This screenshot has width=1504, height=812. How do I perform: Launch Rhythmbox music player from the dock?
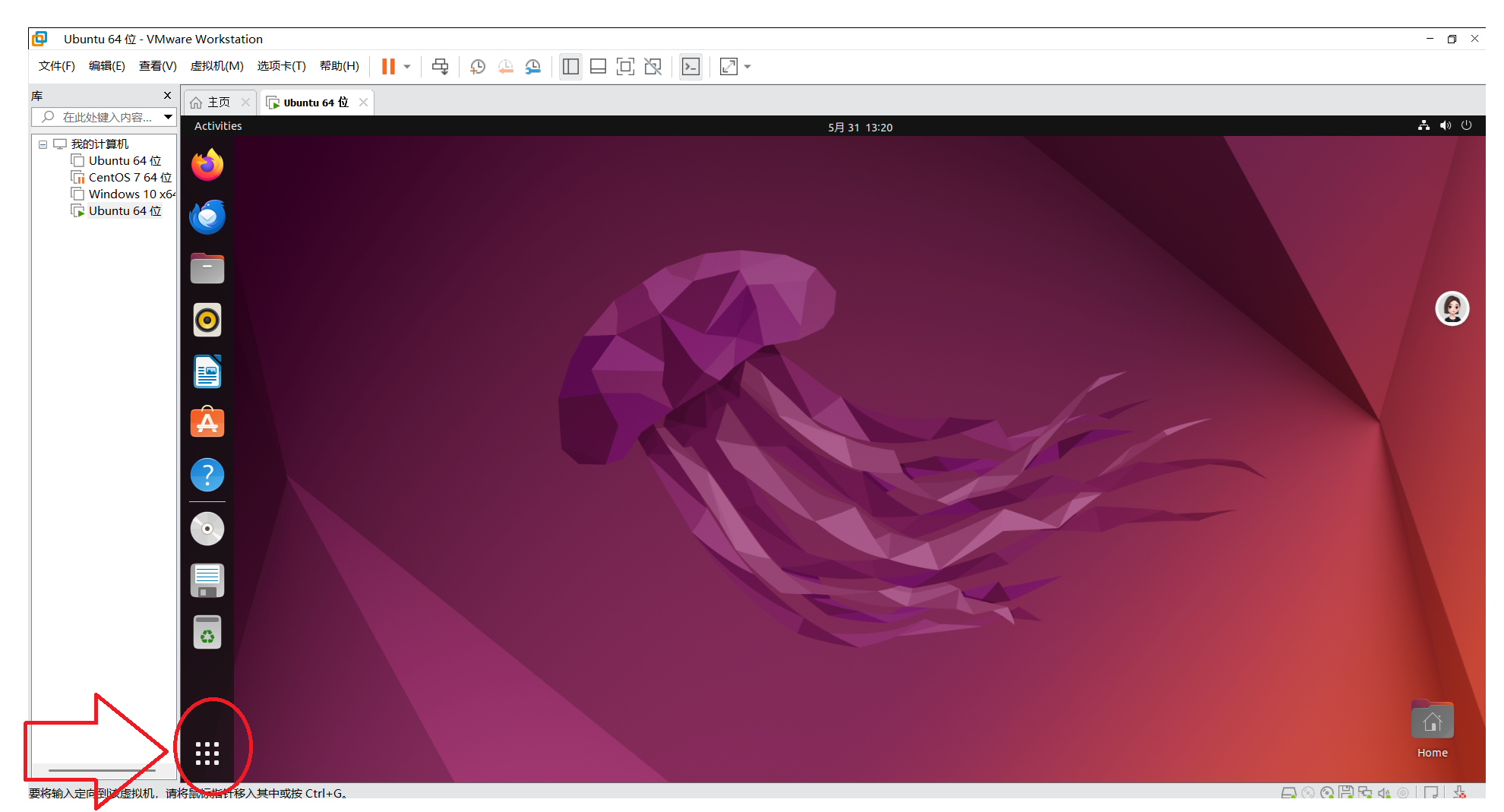point(207,320)
